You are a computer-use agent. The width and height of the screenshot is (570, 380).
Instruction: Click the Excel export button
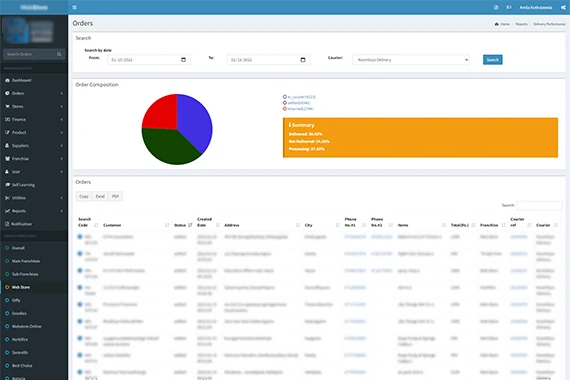(100, 196)
